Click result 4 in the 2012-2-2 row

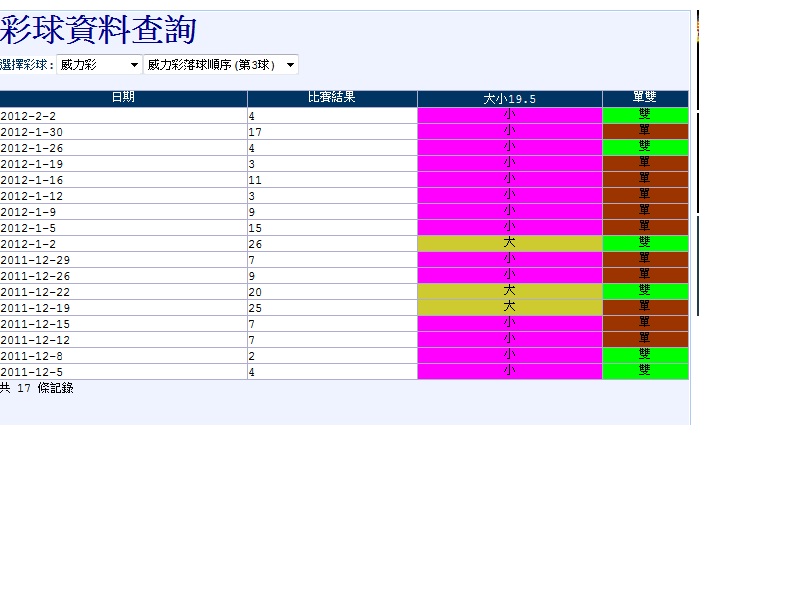click(x=332, y=116)
